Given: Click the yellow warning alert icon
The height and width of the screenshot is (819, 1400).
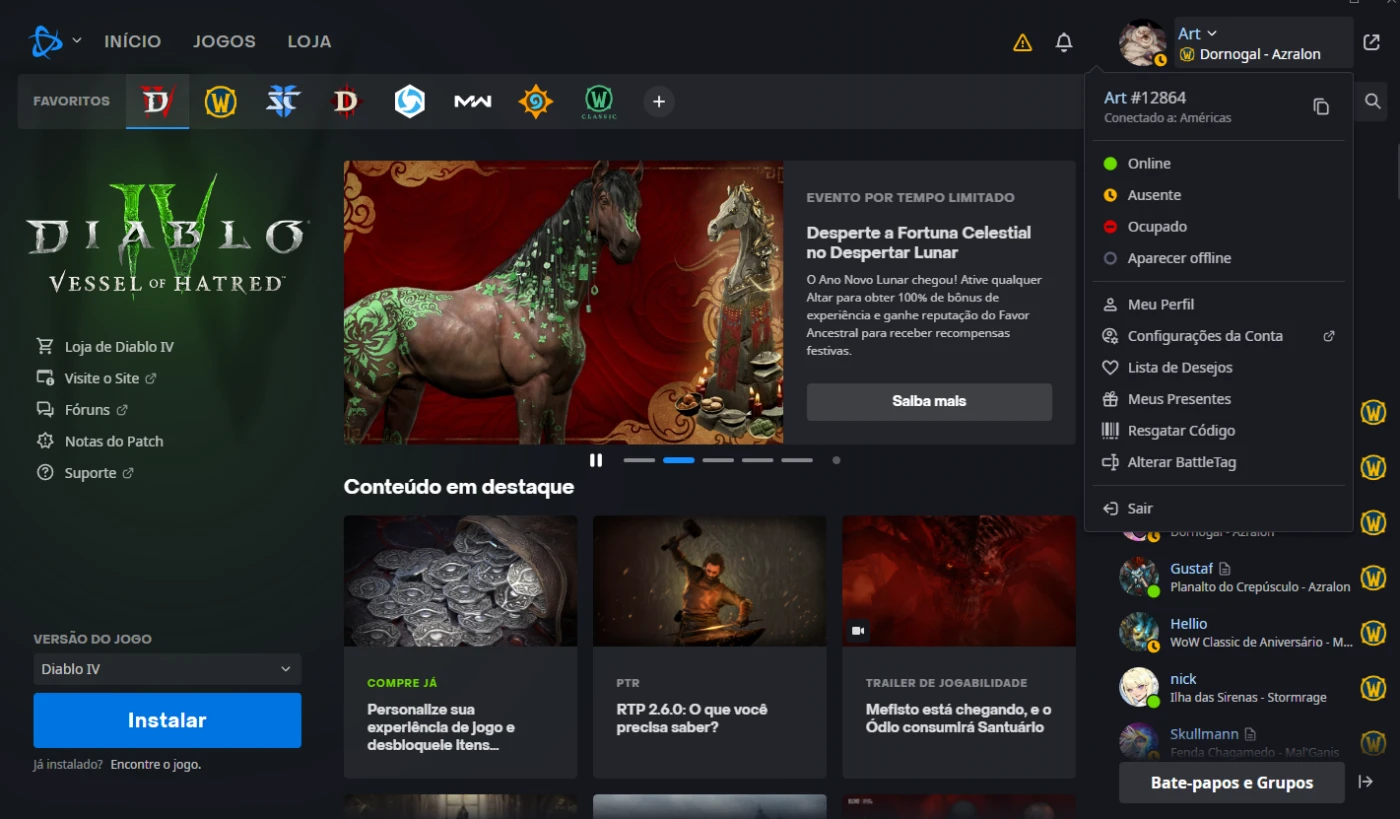Looking at the screenshot, I should pos(1022,42).
